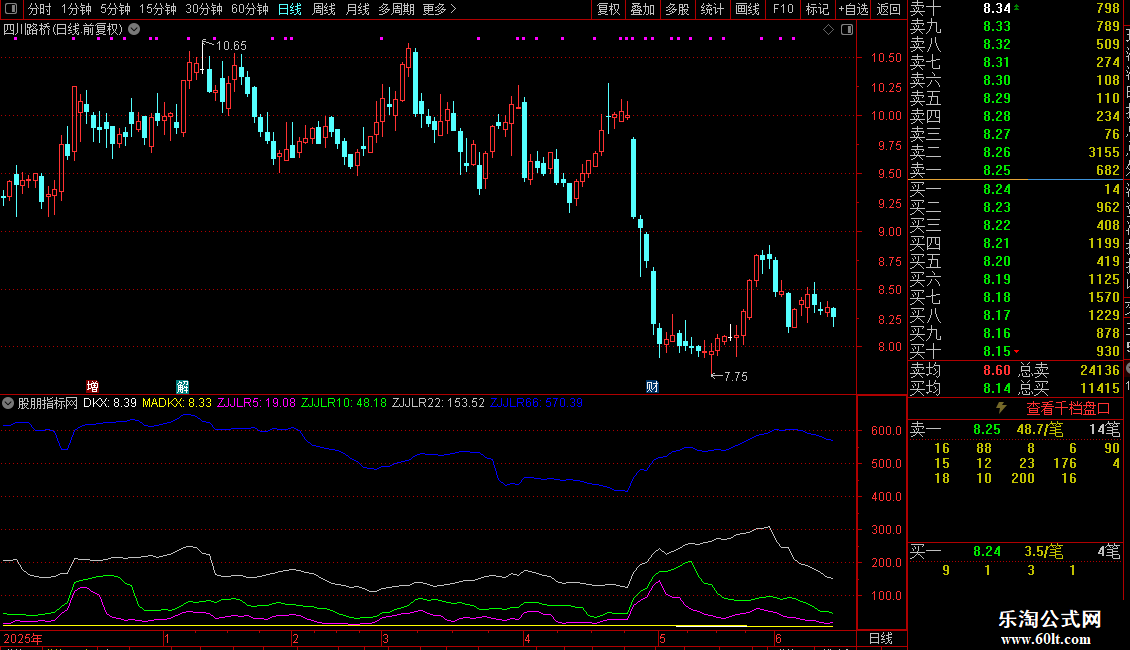
Task: Click the diamond icon above main chart
Action: click(x=829, y=30)
